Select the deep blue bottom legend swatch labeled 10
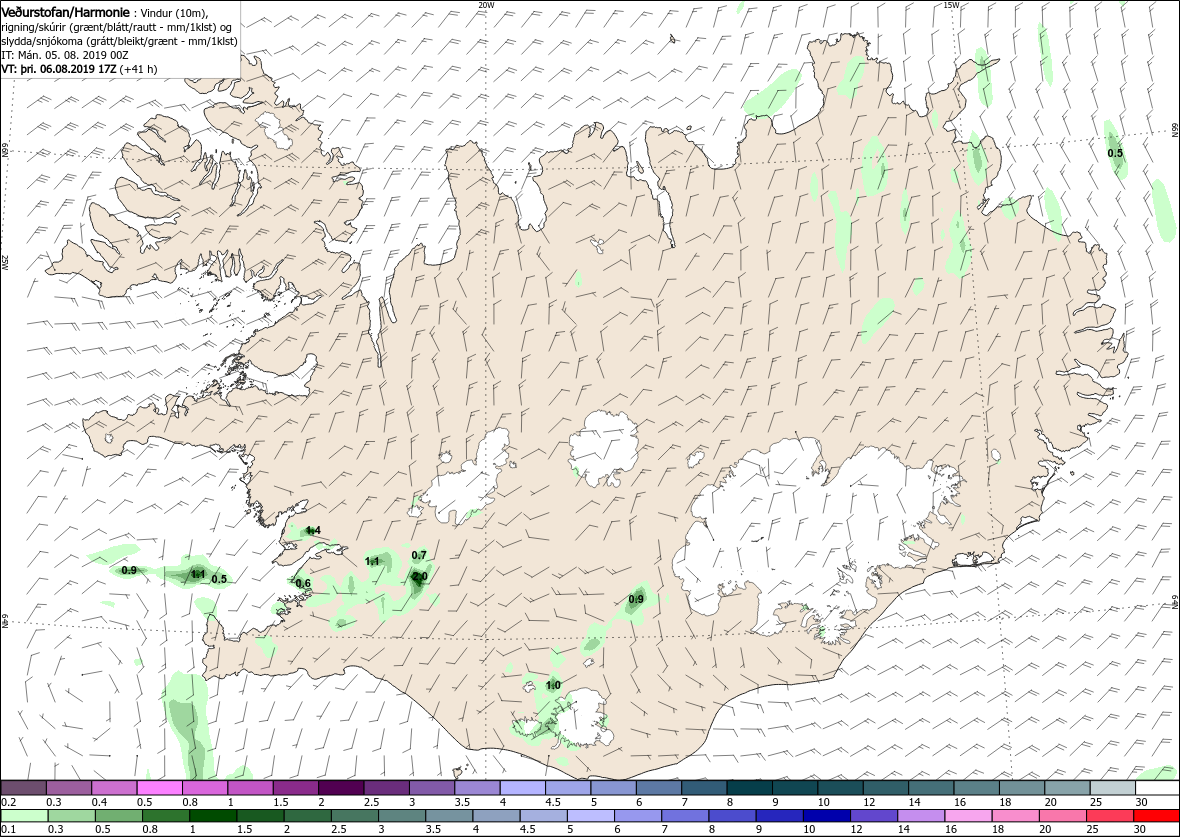 [x=826, y=816]
